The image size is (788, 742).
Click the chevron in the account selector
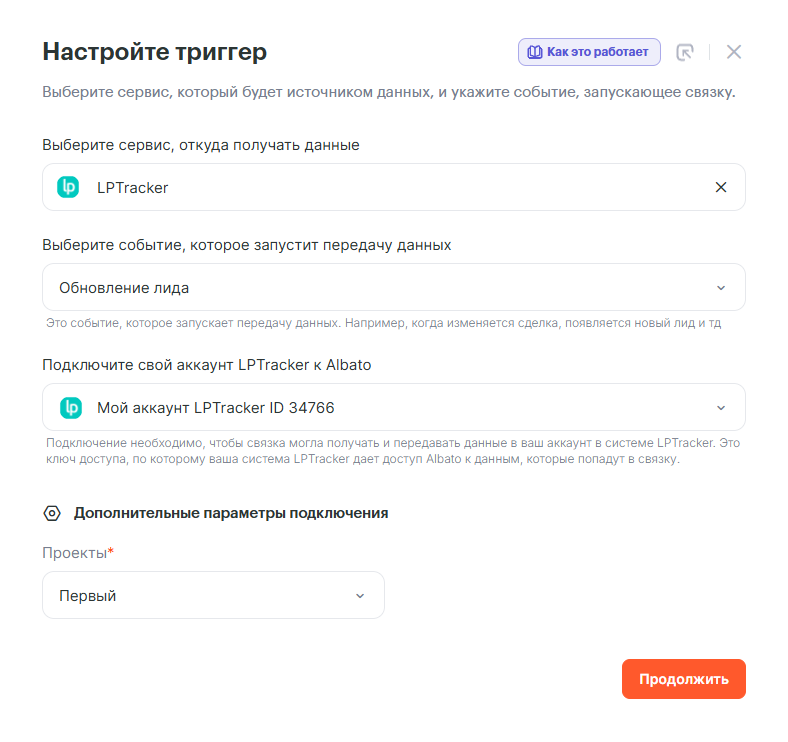[721, 407]
